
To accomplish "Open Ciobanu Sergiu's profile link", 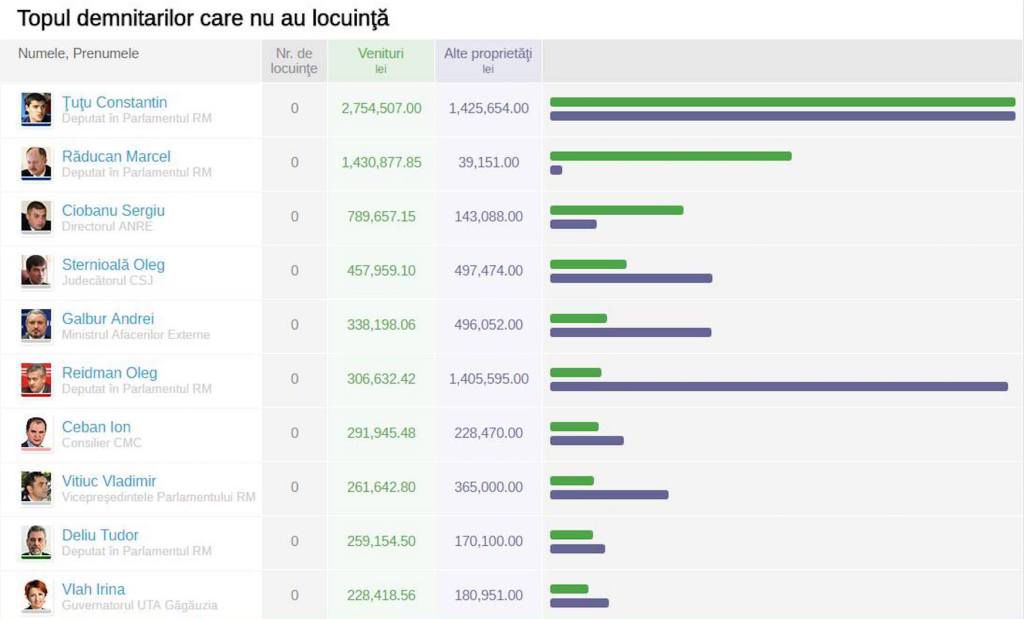I will 113,211.
